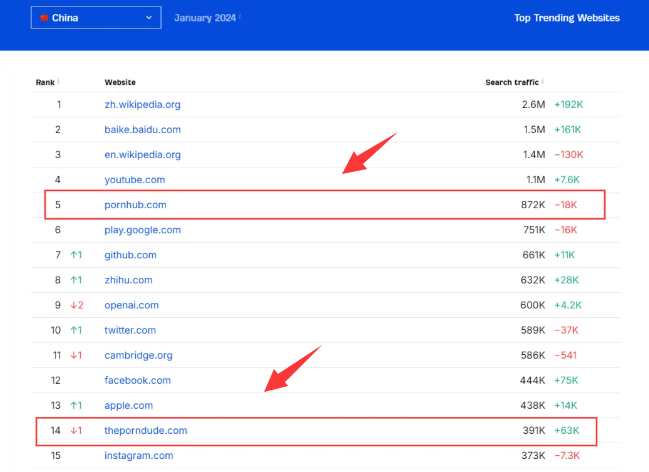Open the China country dropdown
Viewport: 649px width, 472px height.
tap(96, 18)
